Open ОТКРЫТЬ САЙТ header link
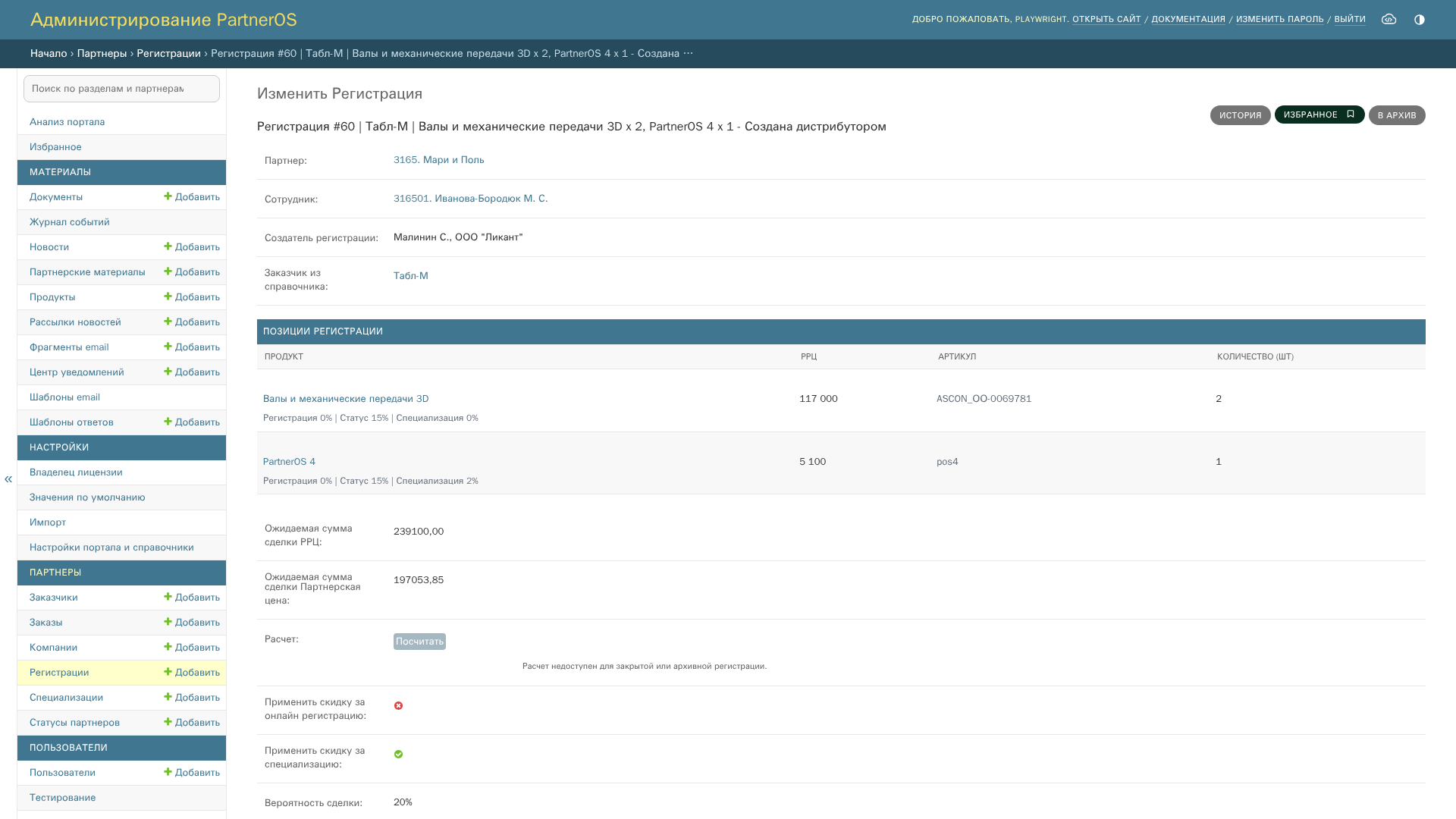 1106,20
